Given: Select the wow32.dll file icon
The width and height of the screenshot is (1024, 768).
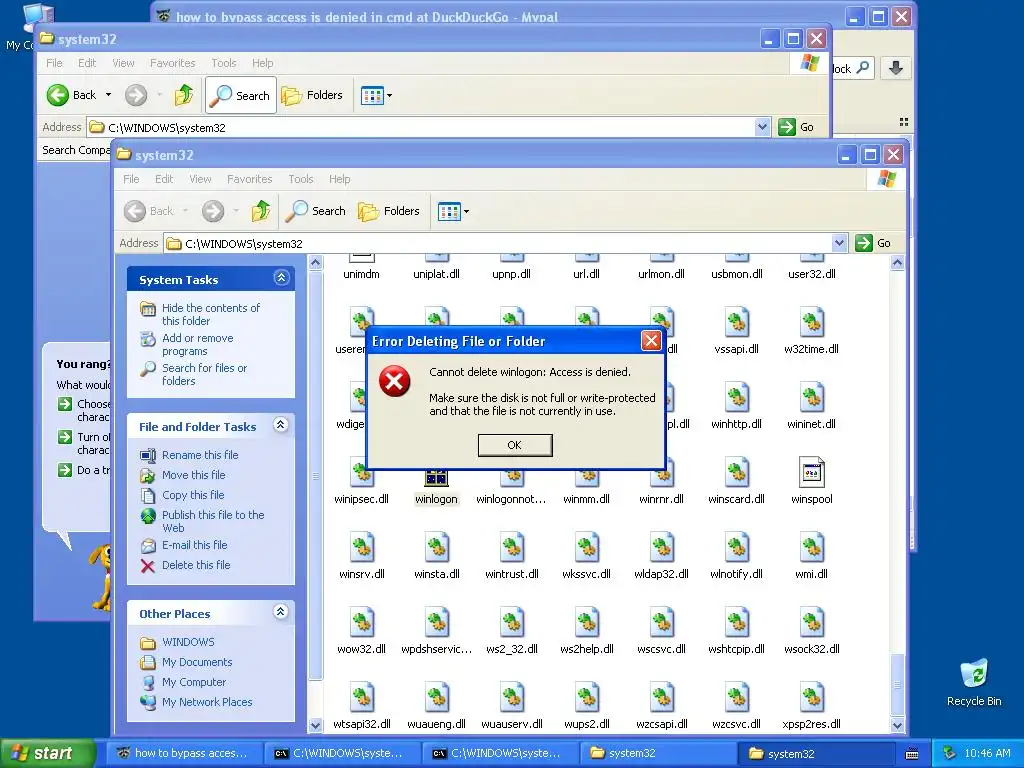Looking at the screenshot, I should point(361,622).
